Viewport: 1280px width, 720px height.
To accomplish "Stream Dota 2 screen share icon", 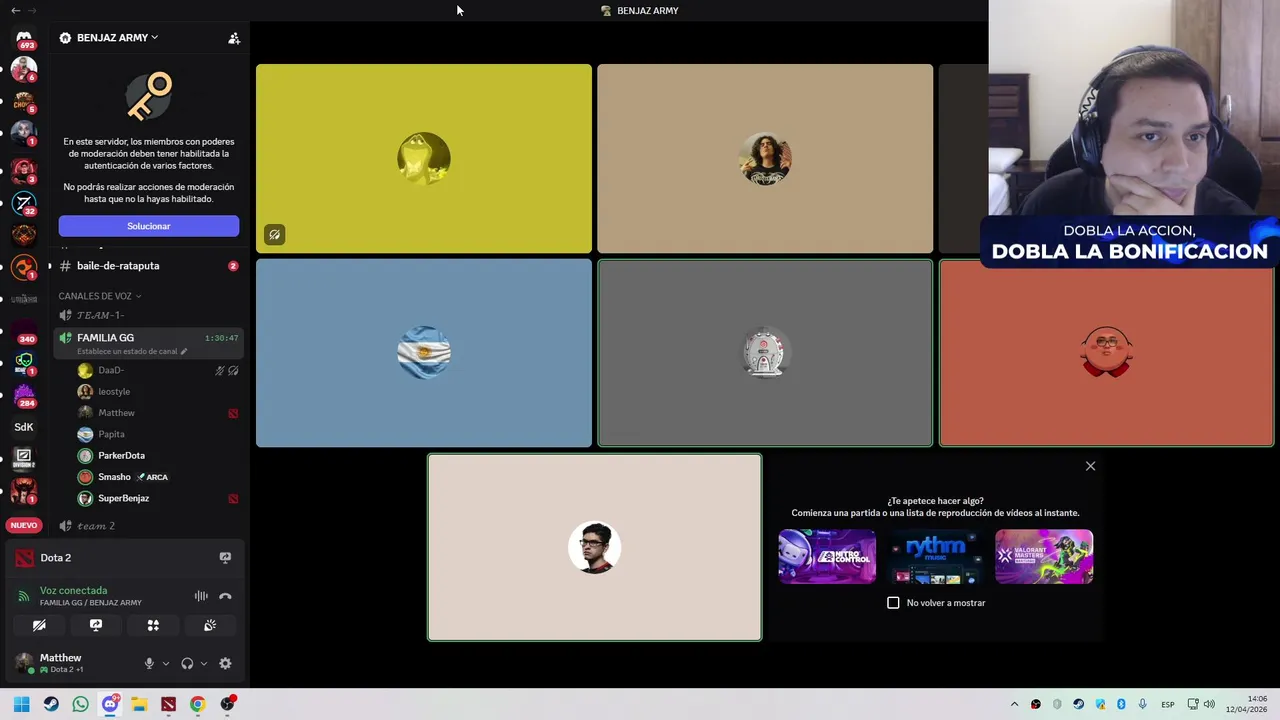I will (x=225, y=558).
